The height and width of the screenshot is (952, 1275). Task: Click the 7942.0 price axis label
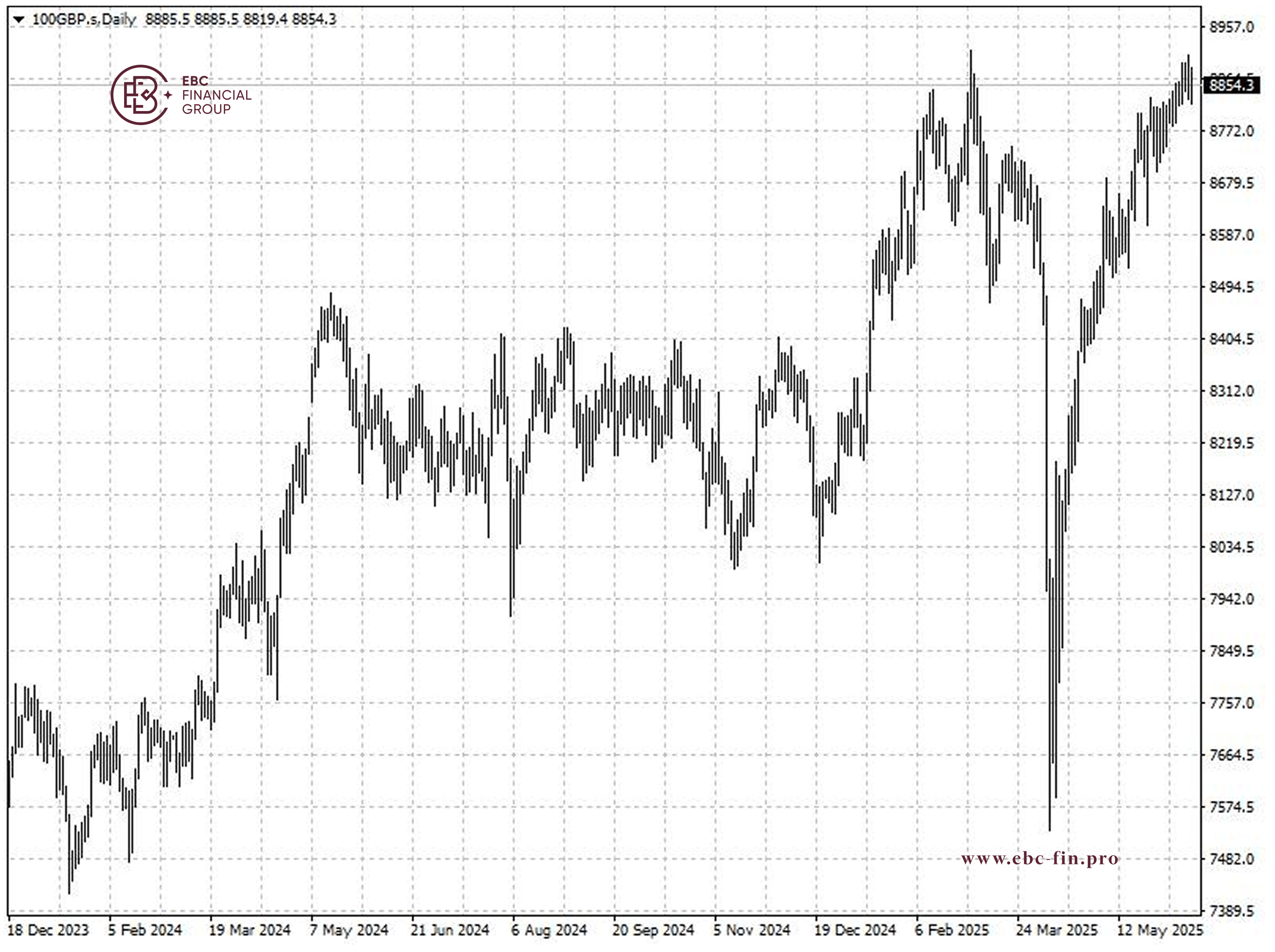click(x=1232, y=599)
